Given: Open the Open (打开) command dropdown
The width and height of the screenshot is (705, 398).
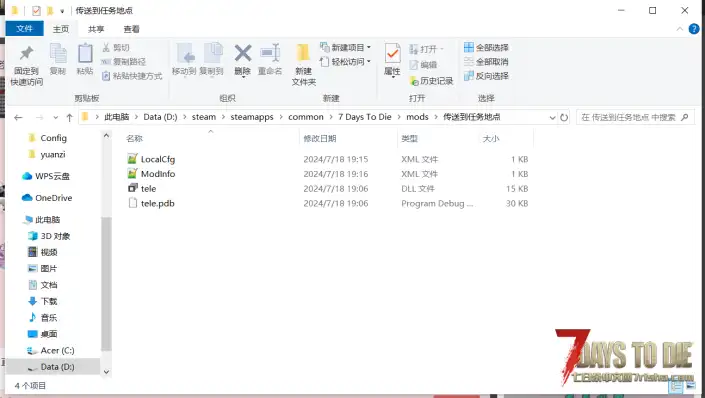Looking at the screenshot, I should (x=426, y=49).
